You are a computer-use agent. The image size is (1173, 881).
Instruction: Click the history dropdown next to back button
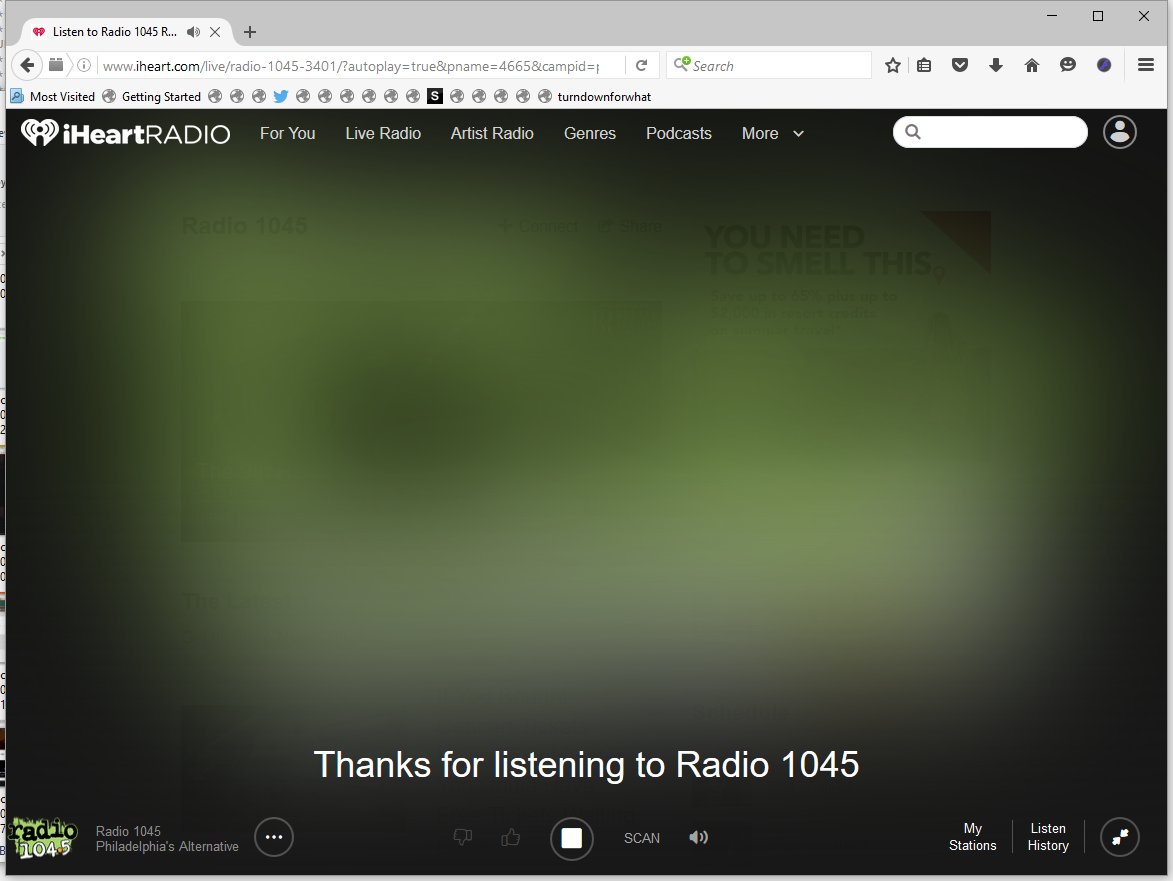pyautogui.click(x=56, y=65)
